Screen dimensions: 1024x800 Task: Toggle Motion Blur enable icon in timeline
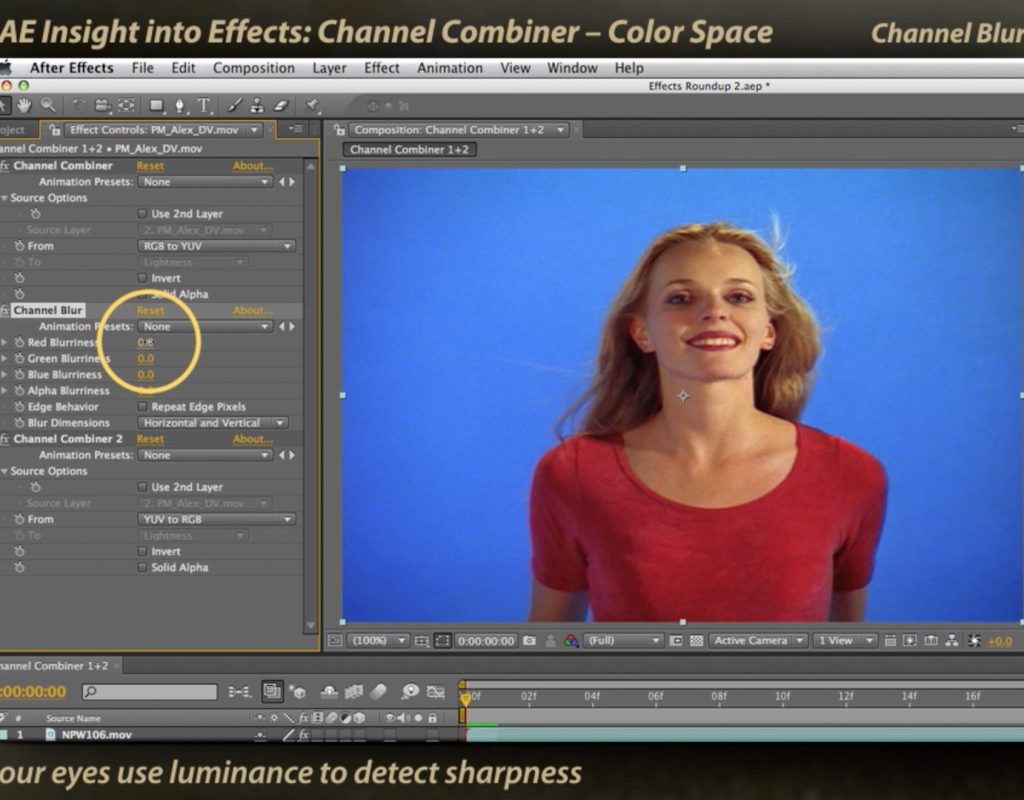(x=378, y=691)
